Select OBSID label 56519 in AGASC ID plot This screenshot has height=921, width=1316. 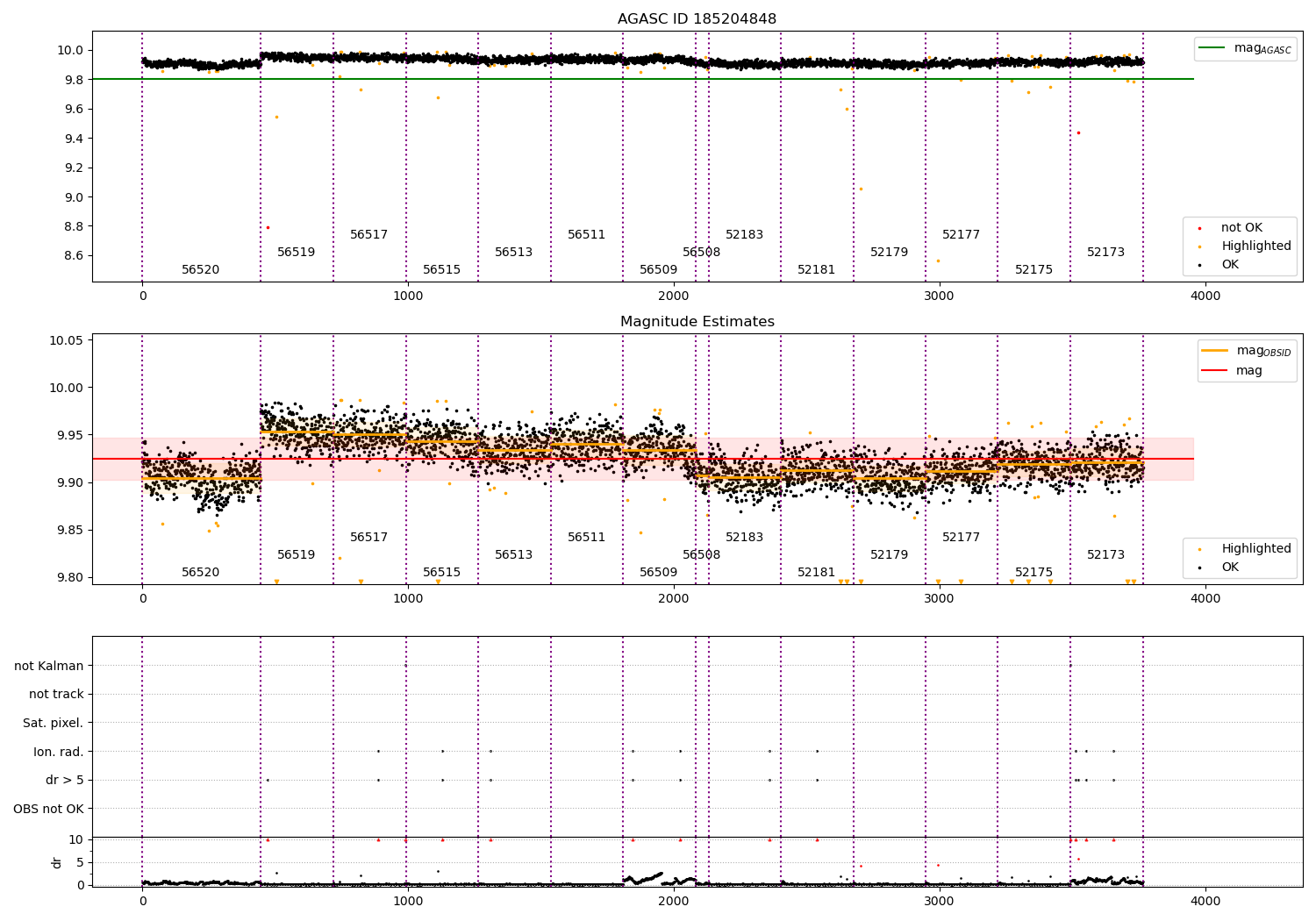coord(297,253)
